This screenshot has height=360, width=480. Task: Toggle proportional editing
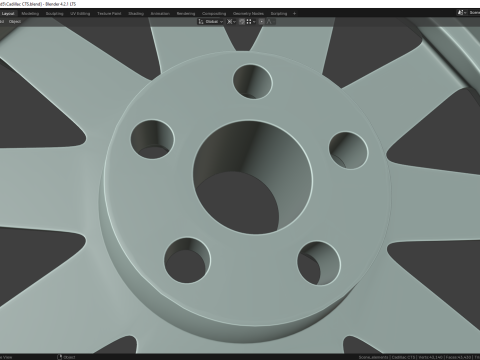click(x=262, y=22)
